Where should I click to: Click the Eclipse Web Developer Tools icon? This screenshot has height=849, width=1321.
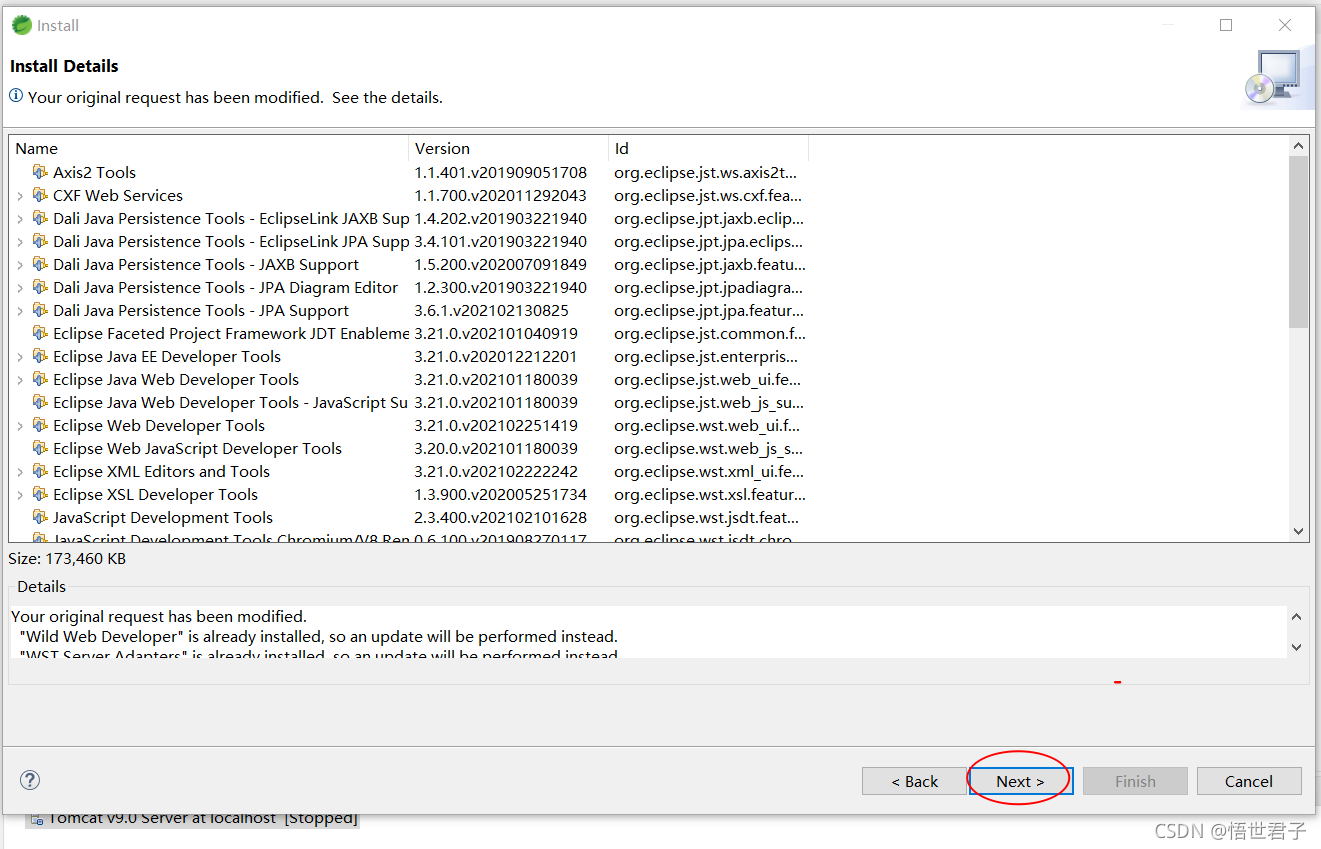coord(40,425)
